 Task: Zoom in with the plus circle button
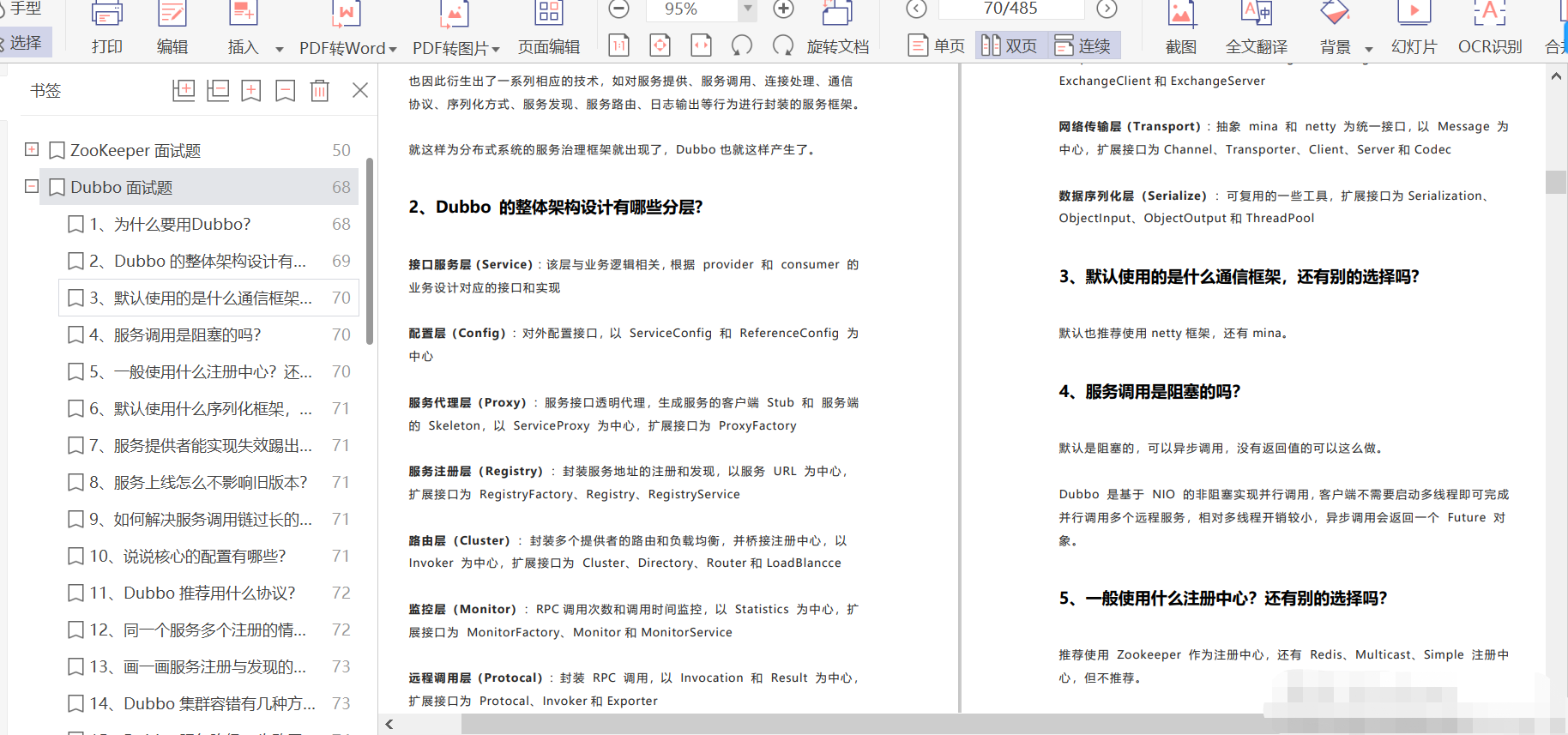point(783,9)
